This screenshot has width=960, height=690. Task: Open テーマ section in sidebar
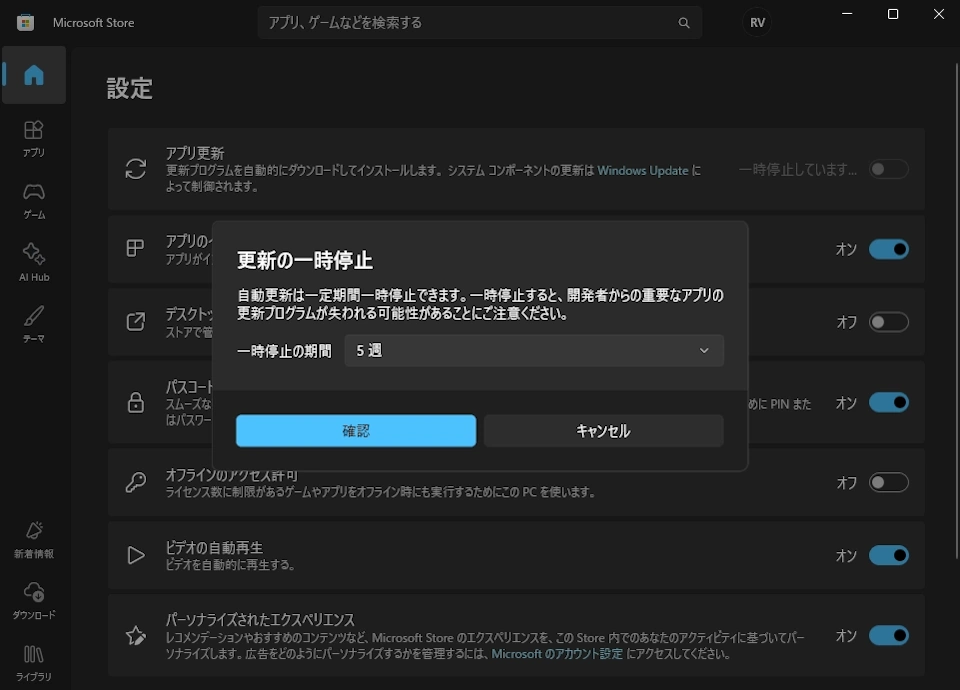click(x=34, y=324)
